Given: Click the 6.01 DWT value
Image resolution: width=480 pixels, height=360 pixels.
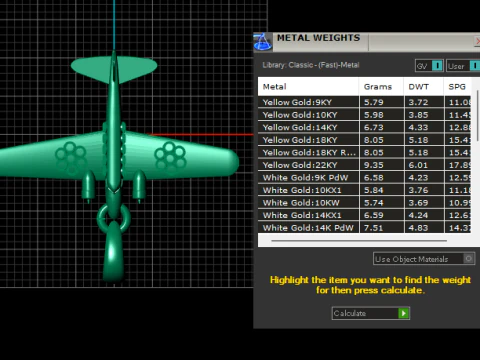Looking at the screenshot, I should 418,165.
